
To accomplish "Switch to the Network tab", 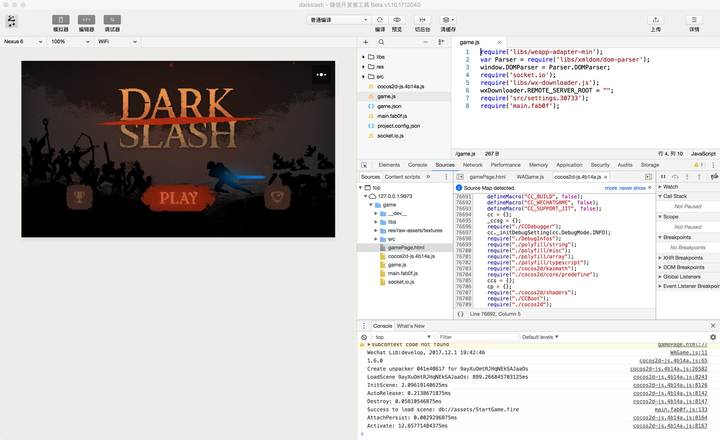I will click(x=472, y=165).
